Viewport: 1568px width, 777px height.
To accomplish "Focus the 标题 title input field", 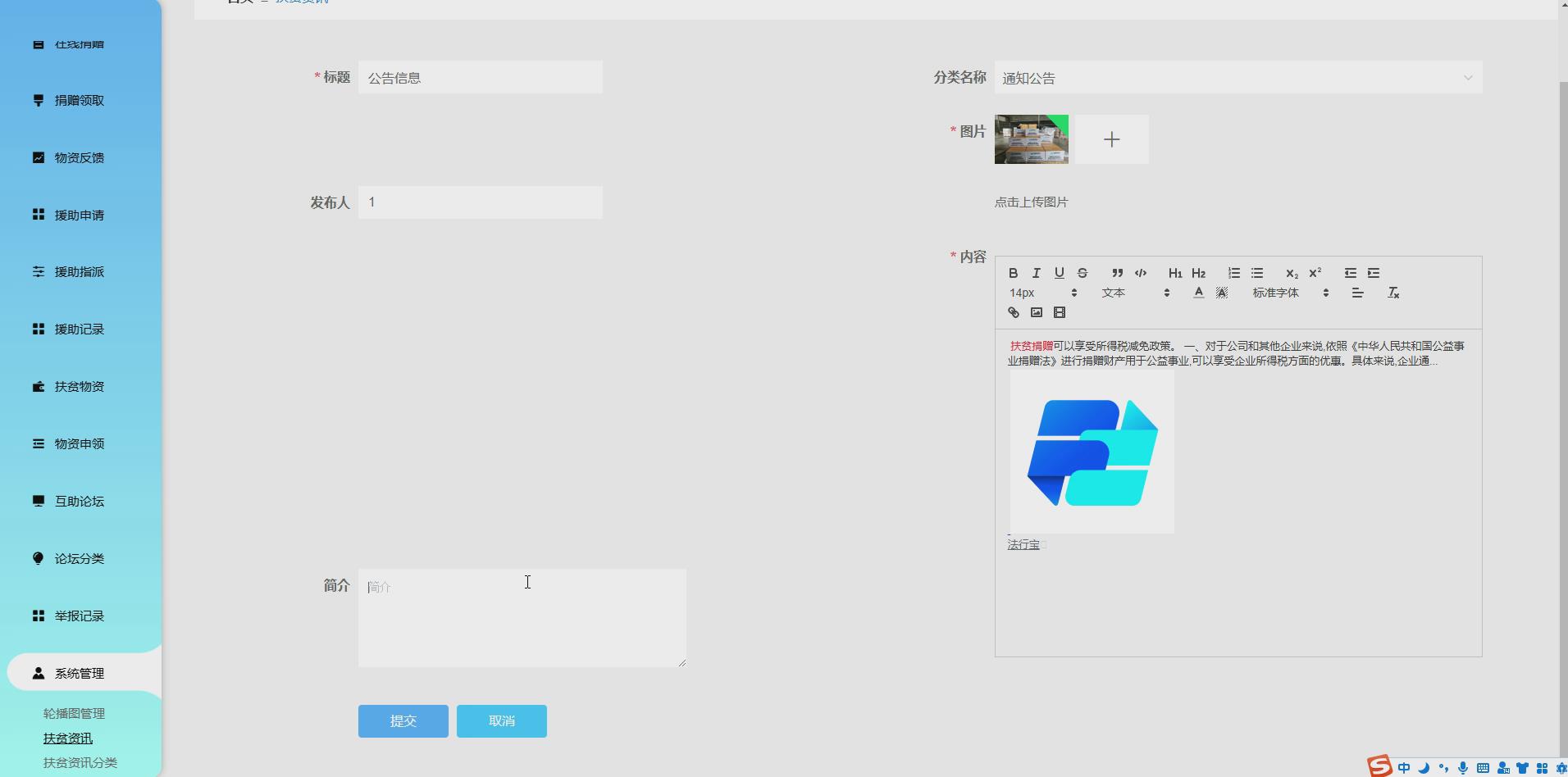I will (481, 77).
